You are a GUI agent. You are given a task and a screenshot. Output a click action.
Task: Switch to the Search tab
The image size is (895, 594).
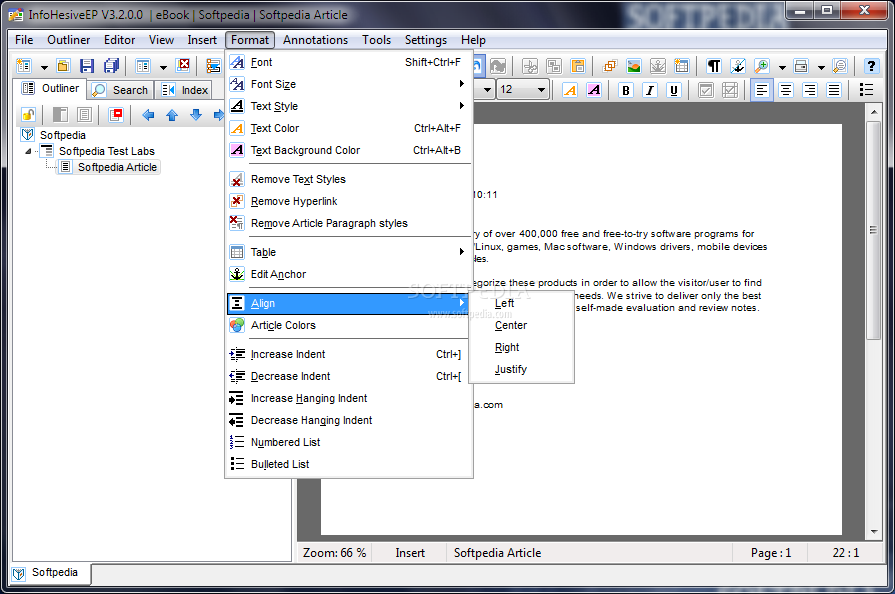tap(120, 90)
